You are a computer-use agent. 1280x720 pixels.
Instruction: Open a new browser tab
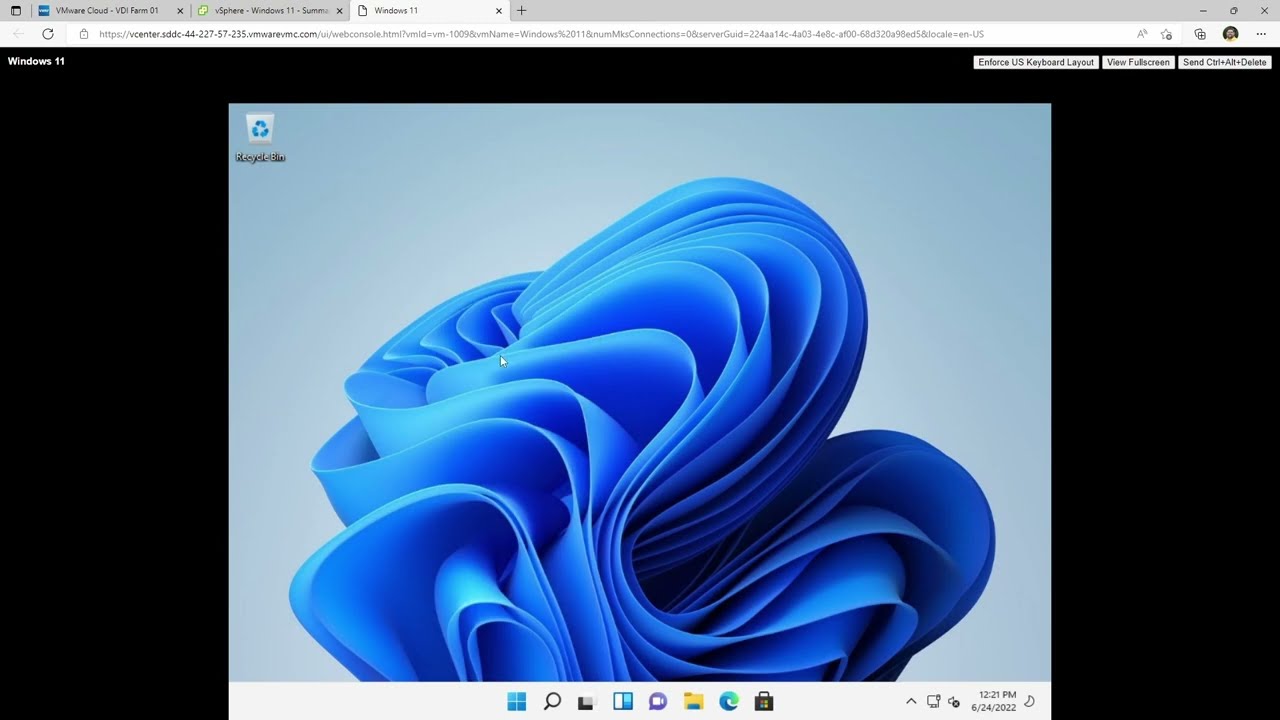[521, 11]
